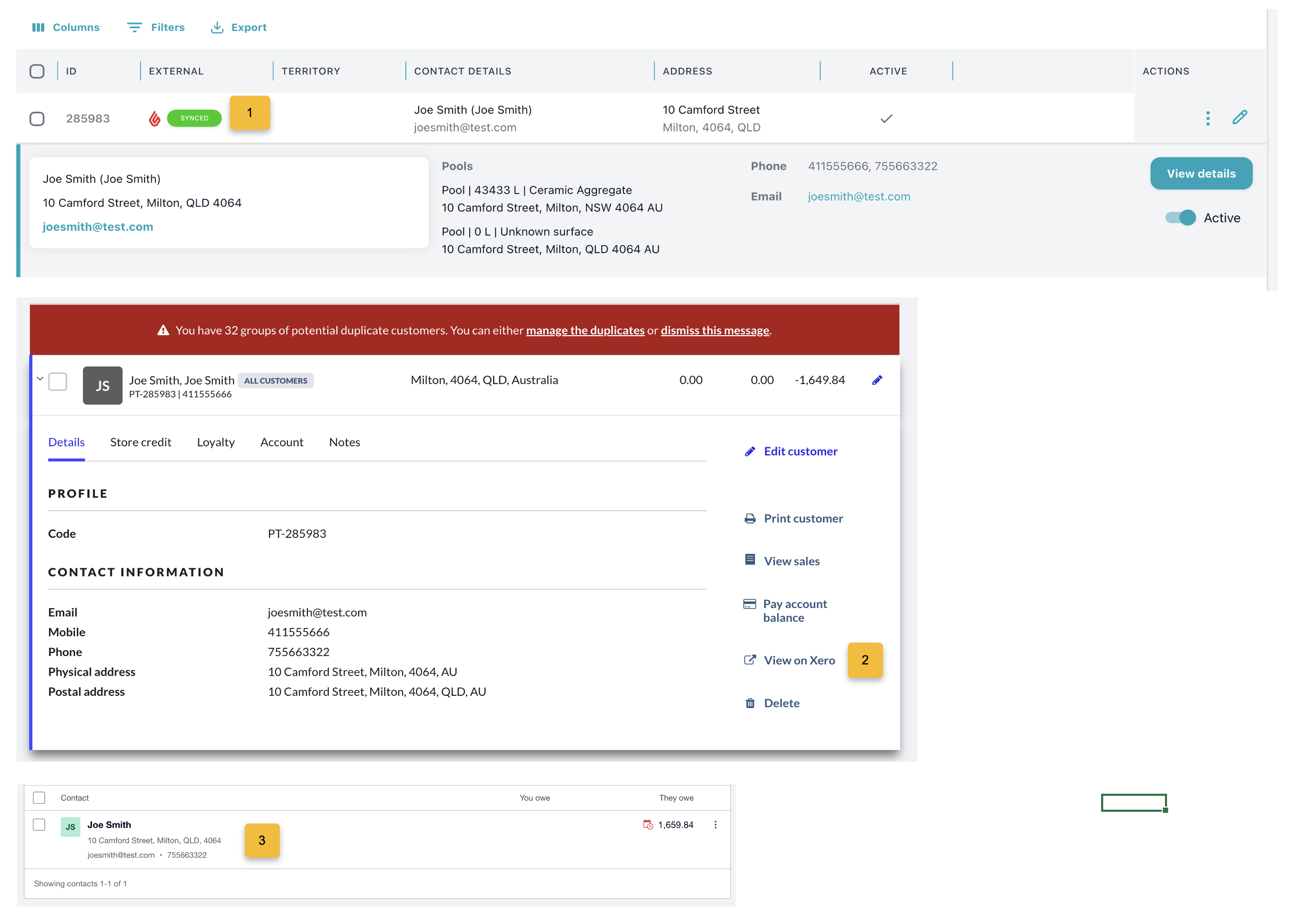The height and width of the screenshot is (915, 1316).
Task: Toggle the Active switch off
Action: [x=1180, y=218]
